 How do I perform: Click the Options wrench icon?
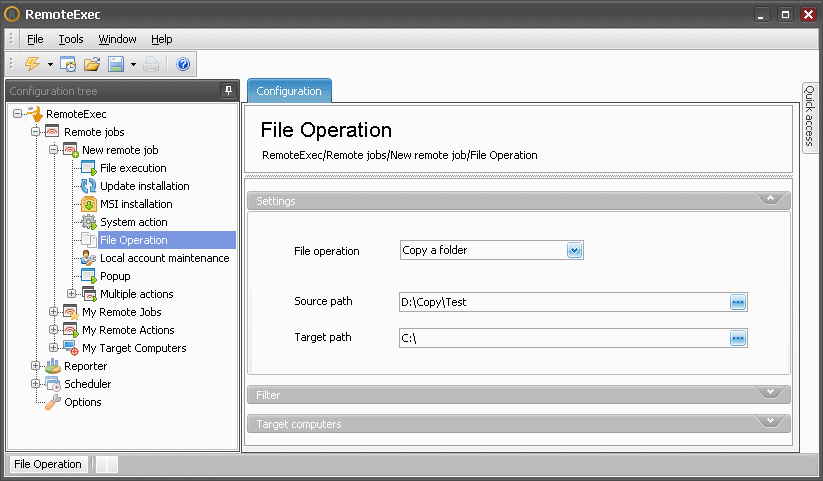pyautogui.click(x=52, y=402)
